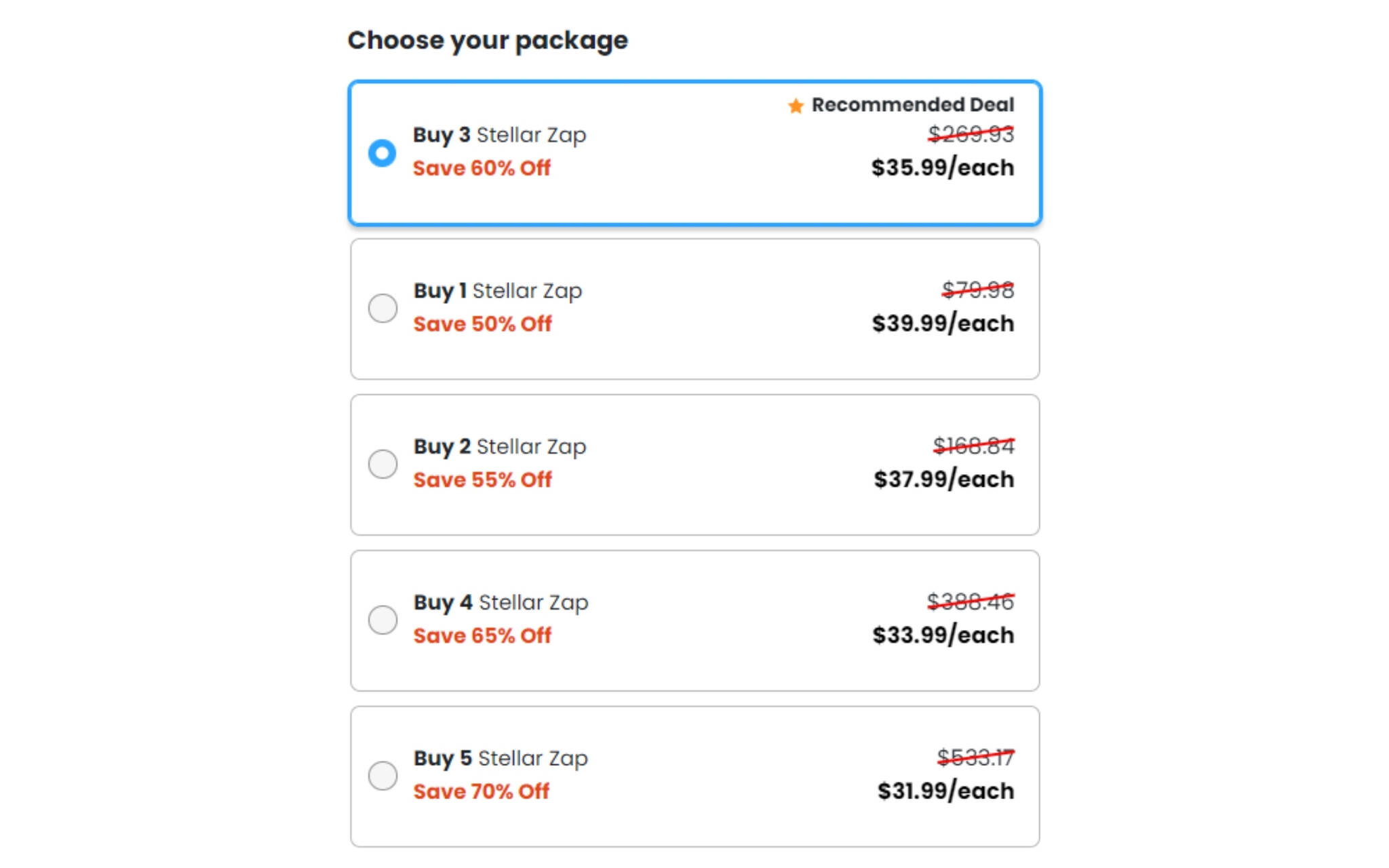Choose the Buy 2 Stellar Zap radio button
1389x868 pixels.
click(x=383, y=464)
